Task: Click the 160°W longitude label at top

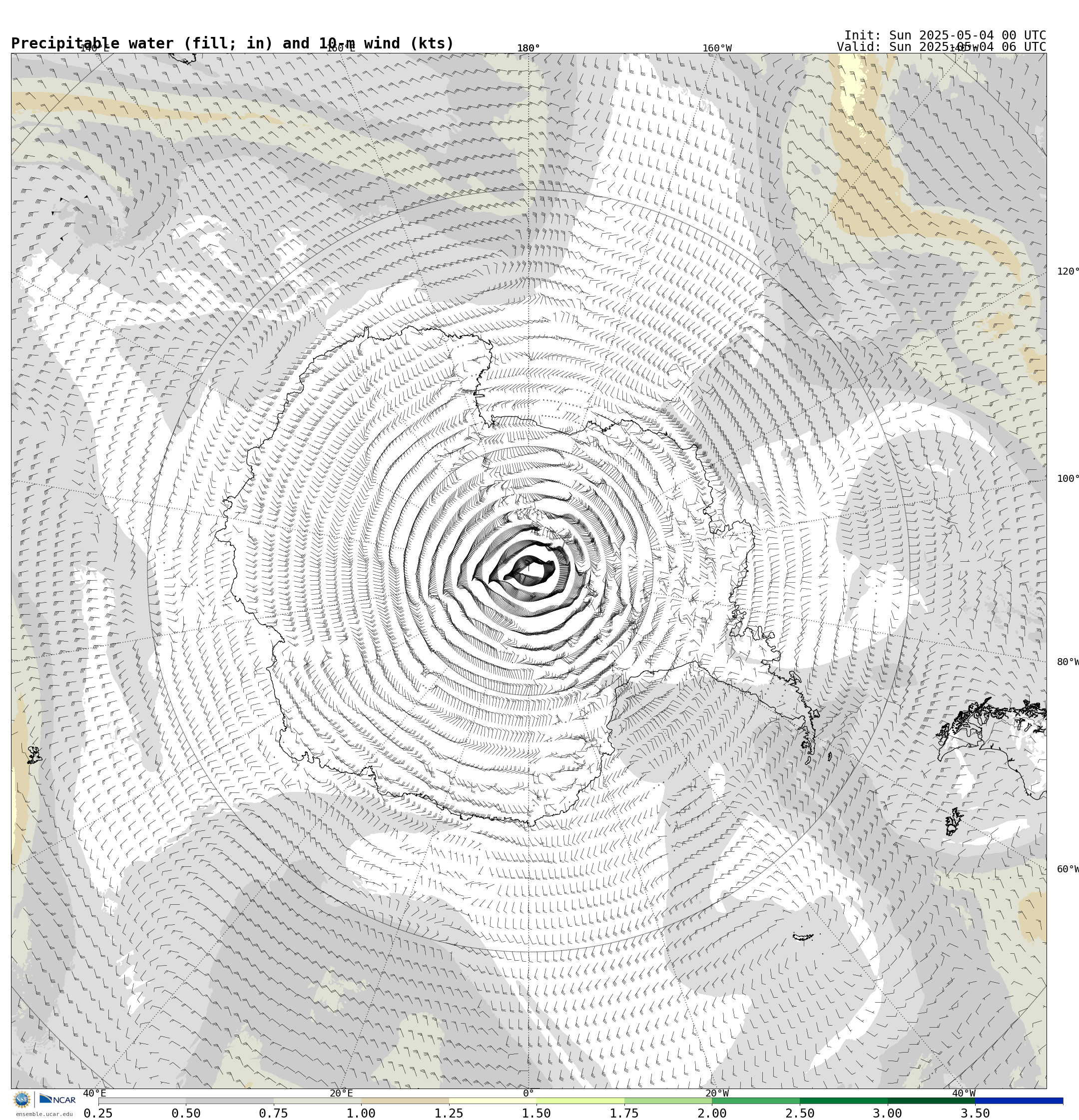Action: click(717, 48)
